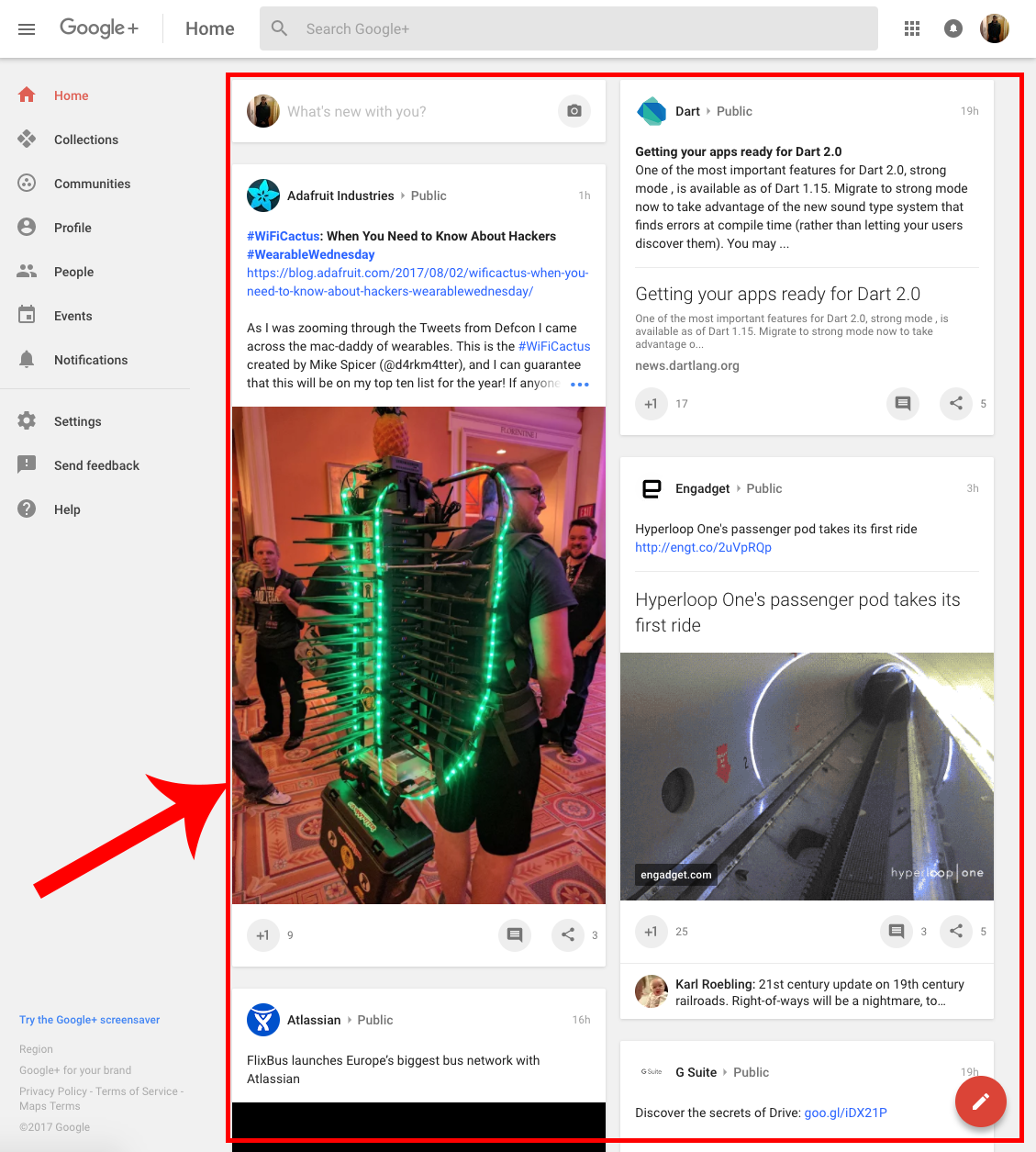Viewport: 1036px width, 1152px height.
Task: Click Google+ for your brand link
Action: [x=75, y=1070]
